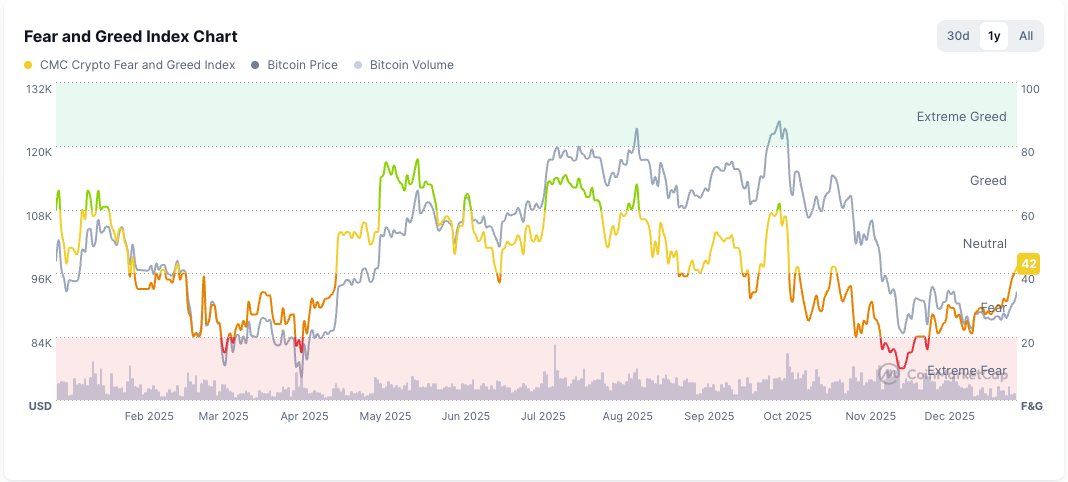
Task: Click the light gray Bitcoin Volume legend dot
Action: click(x=358, y=65)
